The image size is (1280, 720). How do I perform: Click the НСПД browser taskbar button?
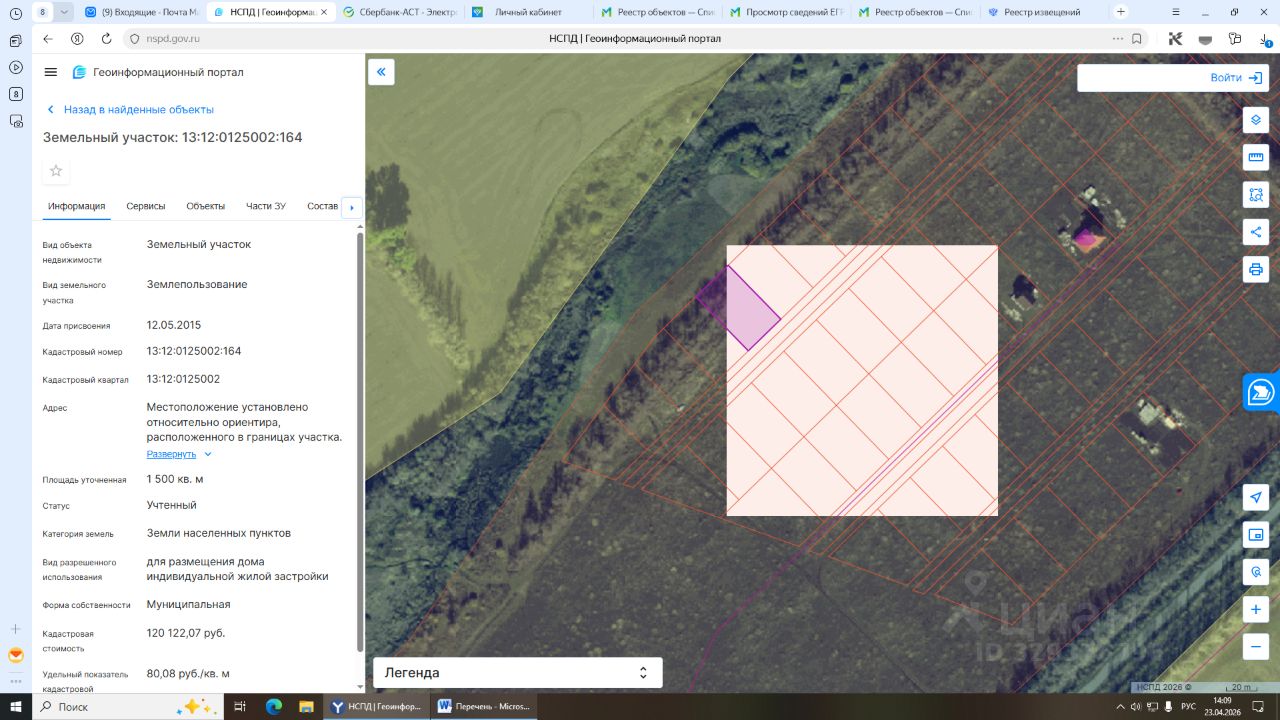point(375,706)
